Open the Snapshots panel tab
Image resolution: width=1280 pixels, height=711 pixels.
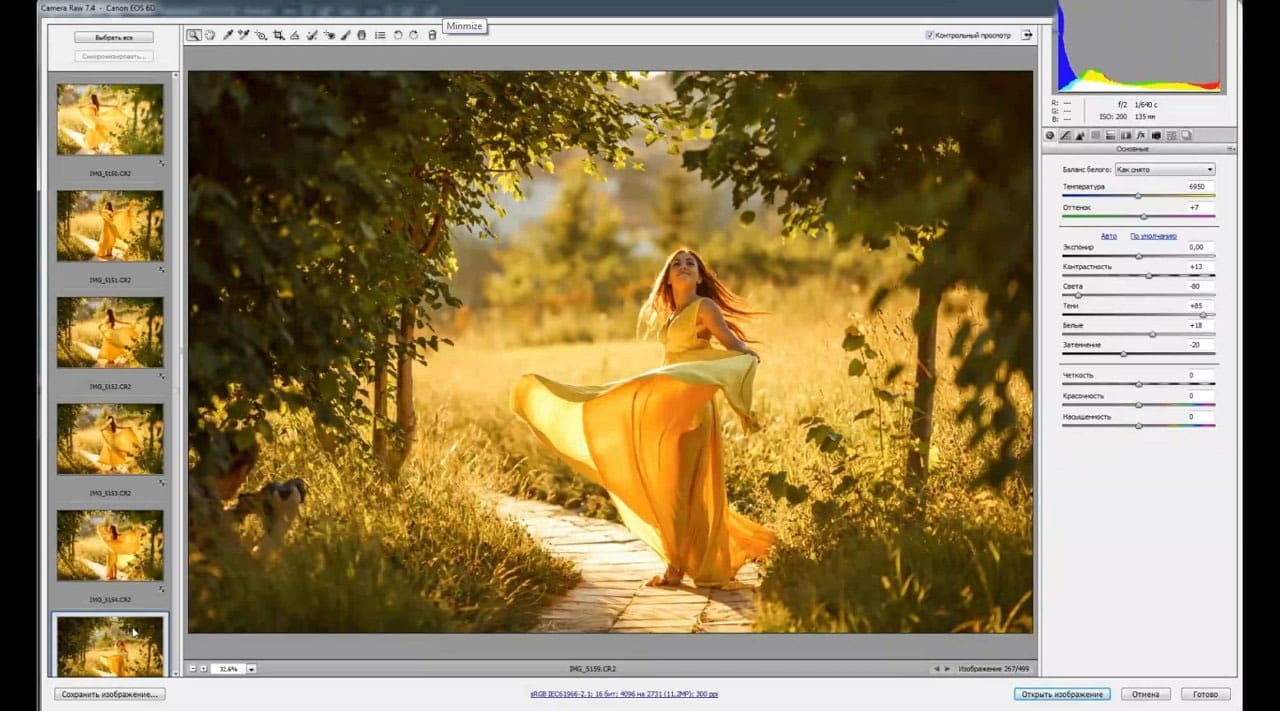coord(1186,135)
